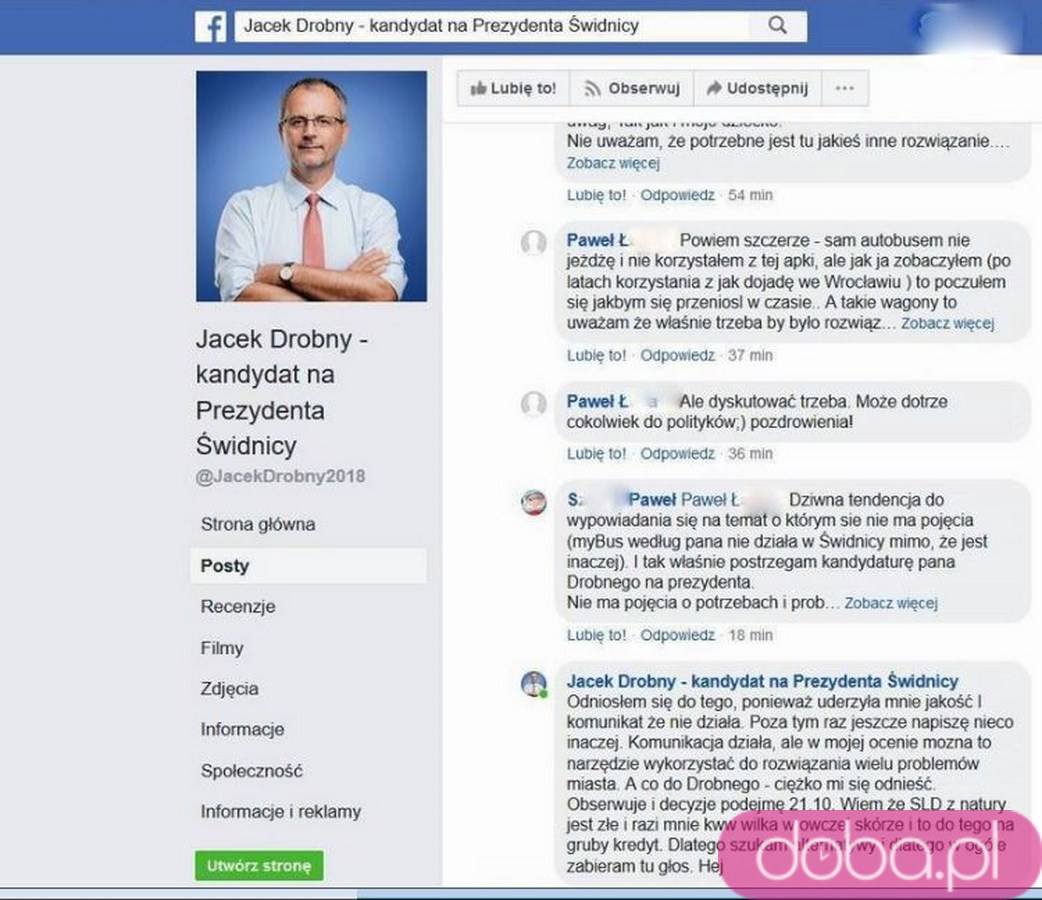Click avatar of Paweł's 36 min comment
Image resolution: width=1042 pixels, height=900 pixels.
(x=534, y=403)
